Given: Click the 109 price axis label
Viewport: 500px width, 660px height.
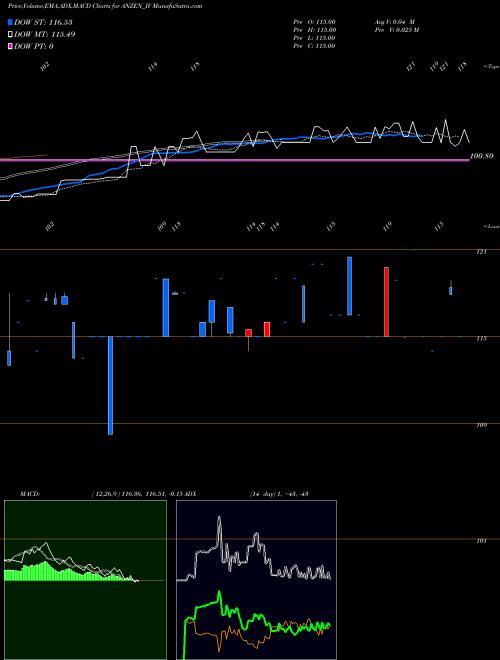Looking at the screenshot, I should [482, 425].
